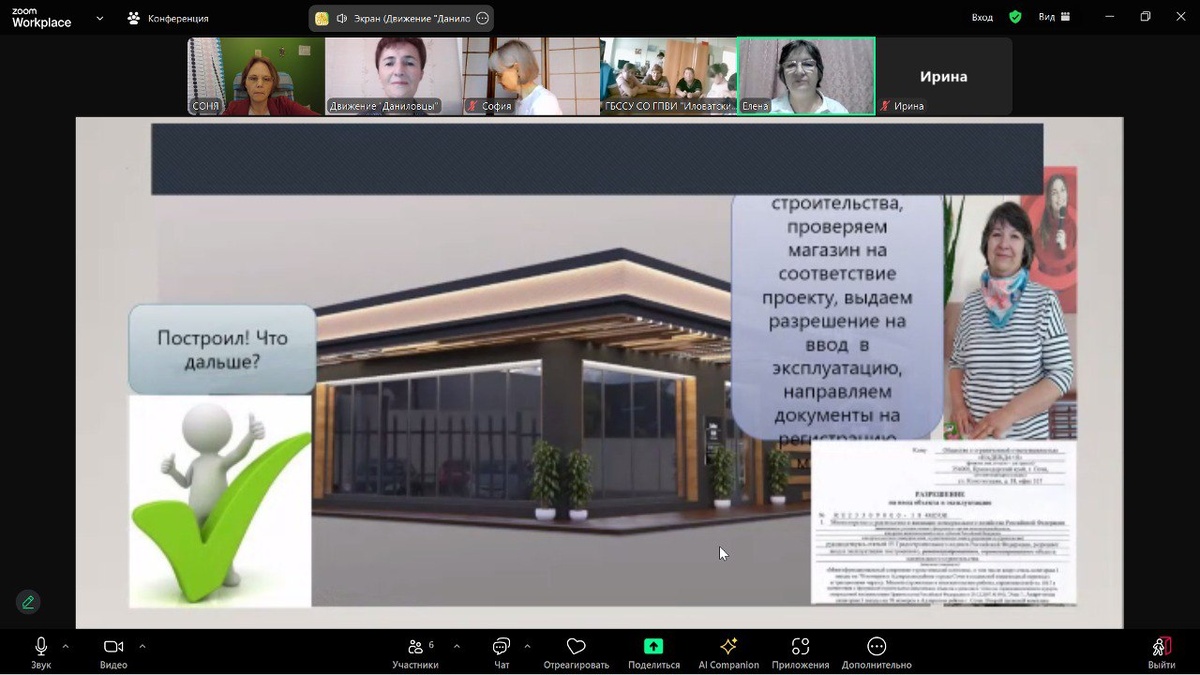Image resolution: width=1200 pixels, height=675 pixels.
Task: Open Дополнительно more options icon
Action: (876, 646)
